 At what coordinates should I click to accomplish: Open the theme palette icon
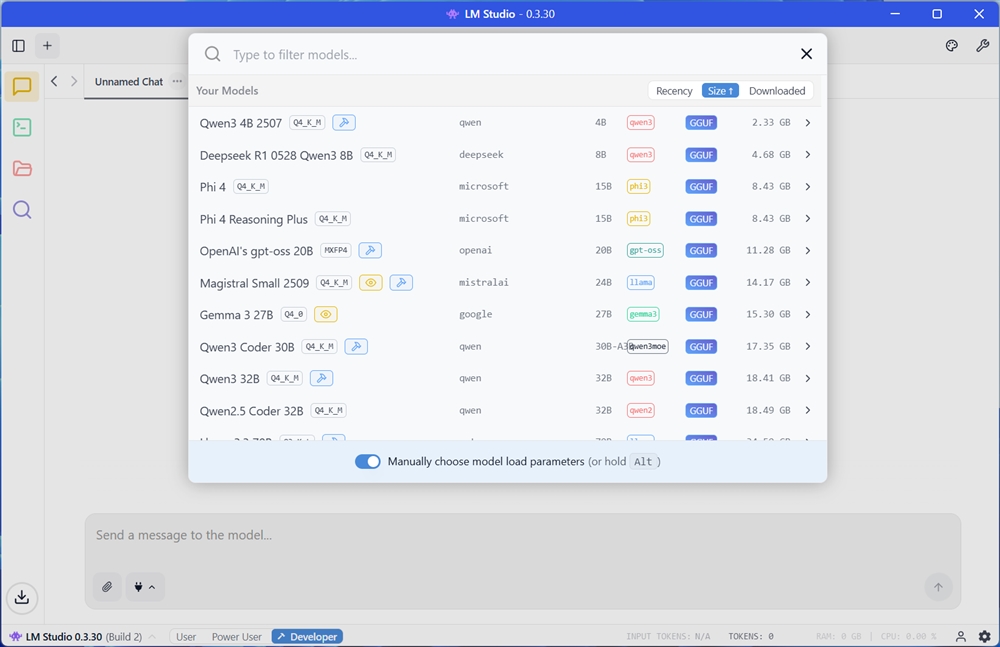pyautogui.click(x=952, y=45)
